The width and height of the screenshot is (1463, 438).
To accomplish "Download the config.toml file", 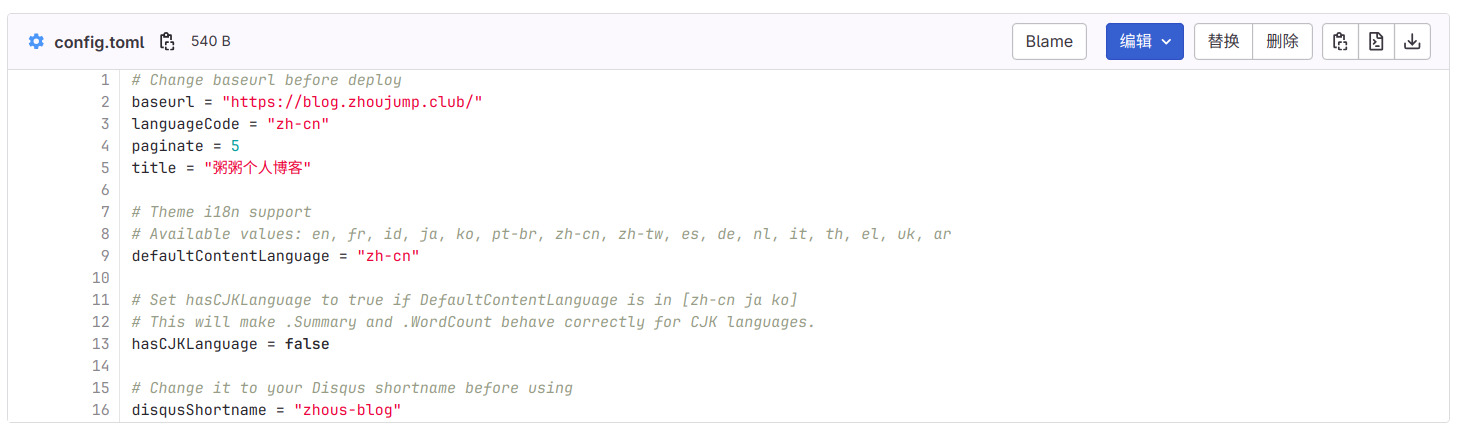I will click(x=1412, y=42).
